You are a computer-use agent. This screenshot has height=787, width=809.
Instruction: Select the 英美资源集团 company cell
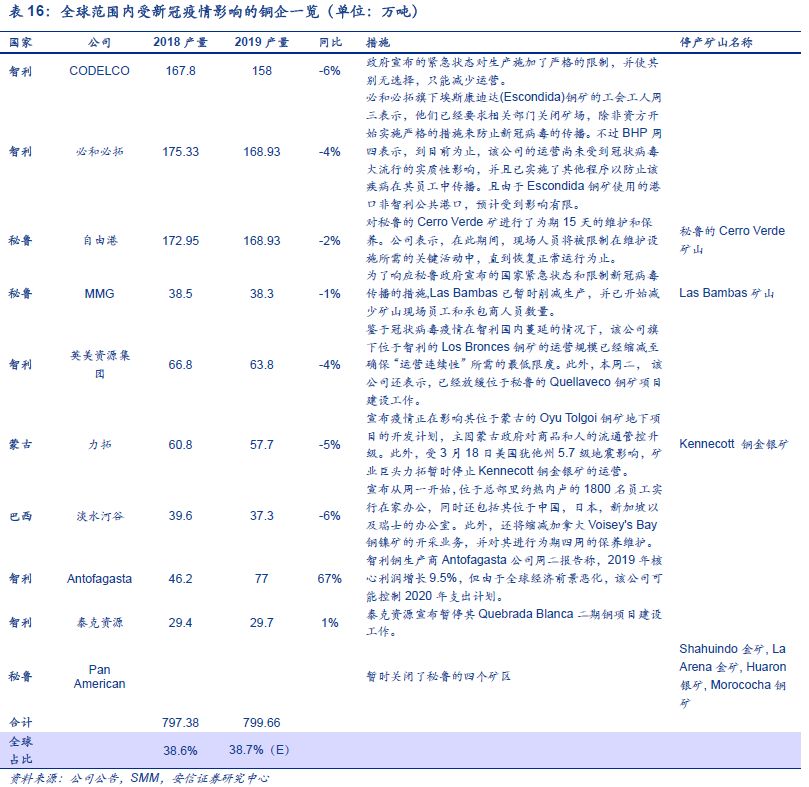[x=100, y=364]
